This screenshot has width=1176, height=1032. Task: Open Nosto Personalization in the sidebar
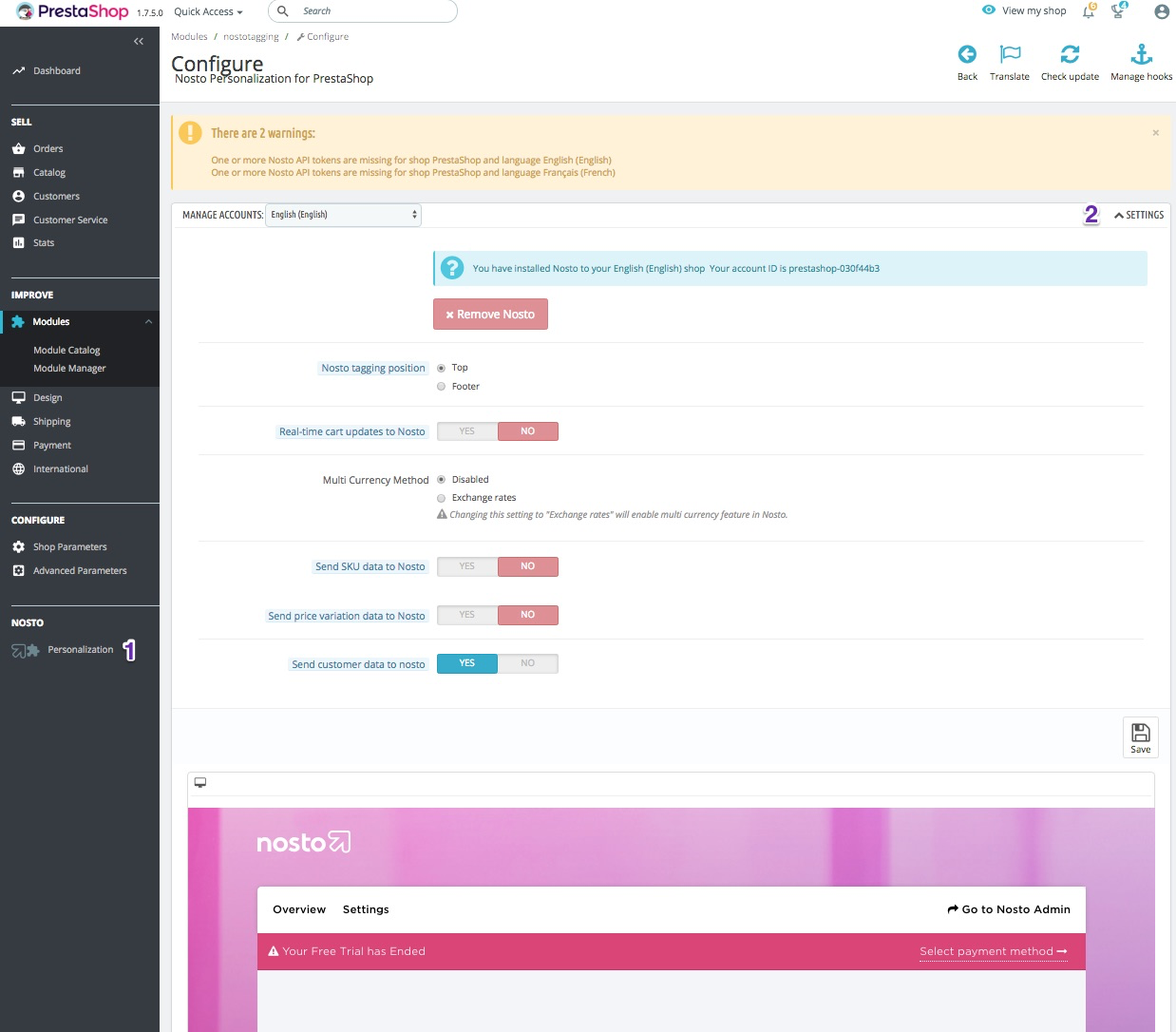(x=80, y=650)
